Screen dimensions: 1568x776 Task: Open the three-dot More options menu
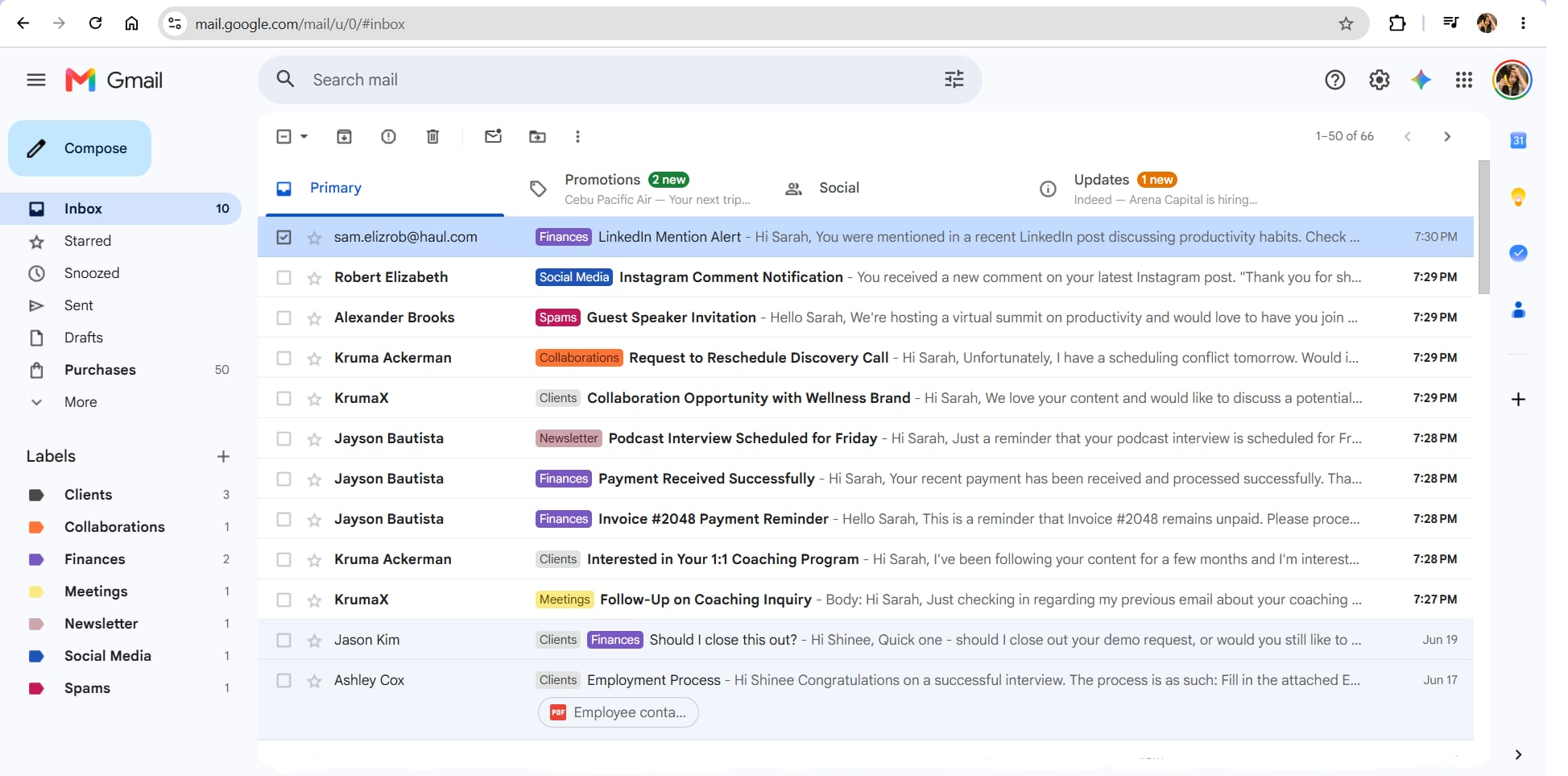pos(577,137)
